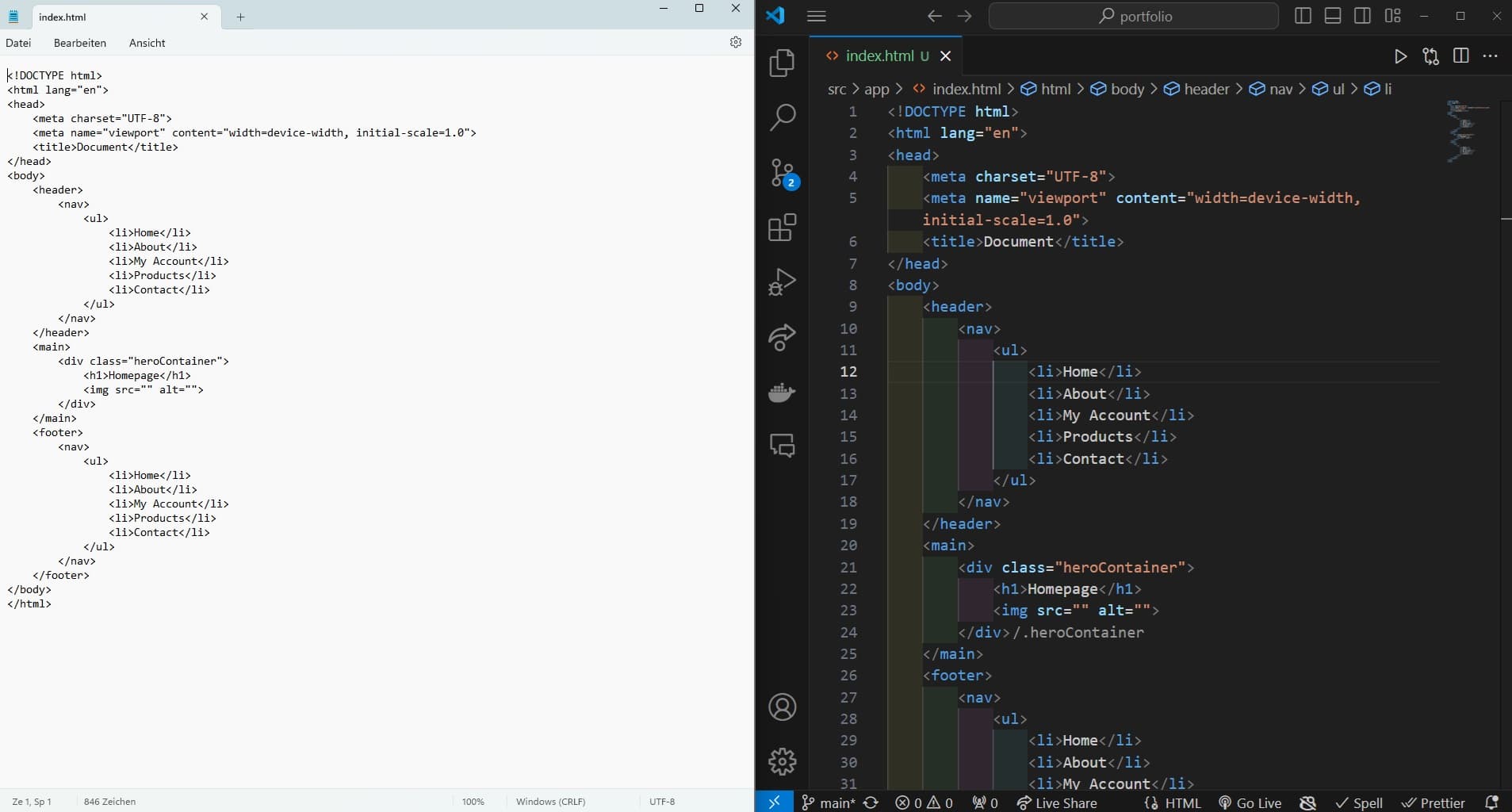Viewport: 1512px width, 812px height.
Task: Click the <title>Document</title> line in Notepad
Action: tap(105, 147)
